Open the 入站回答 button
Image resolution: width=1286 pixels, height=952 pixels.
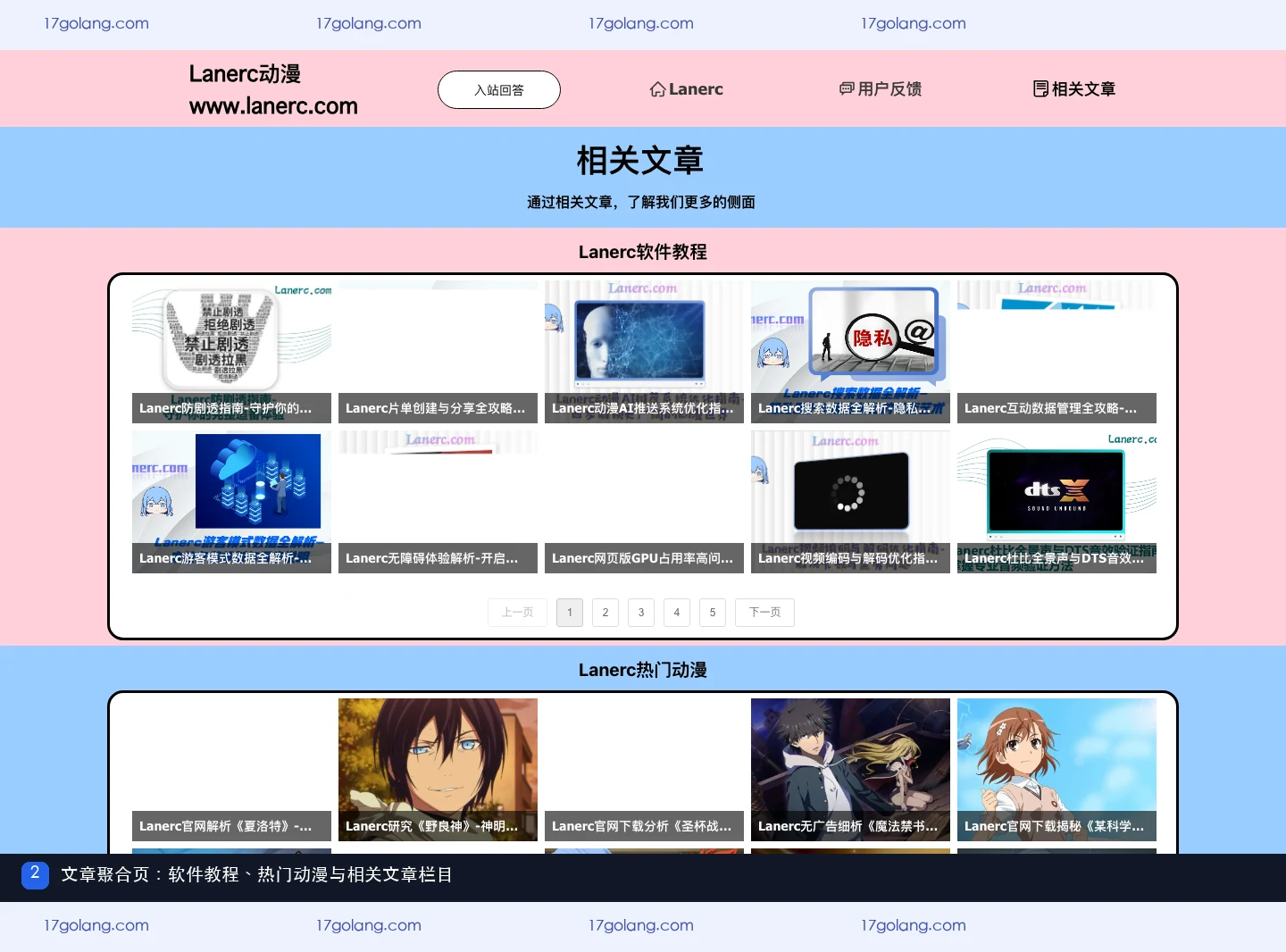tap(499, 89)
